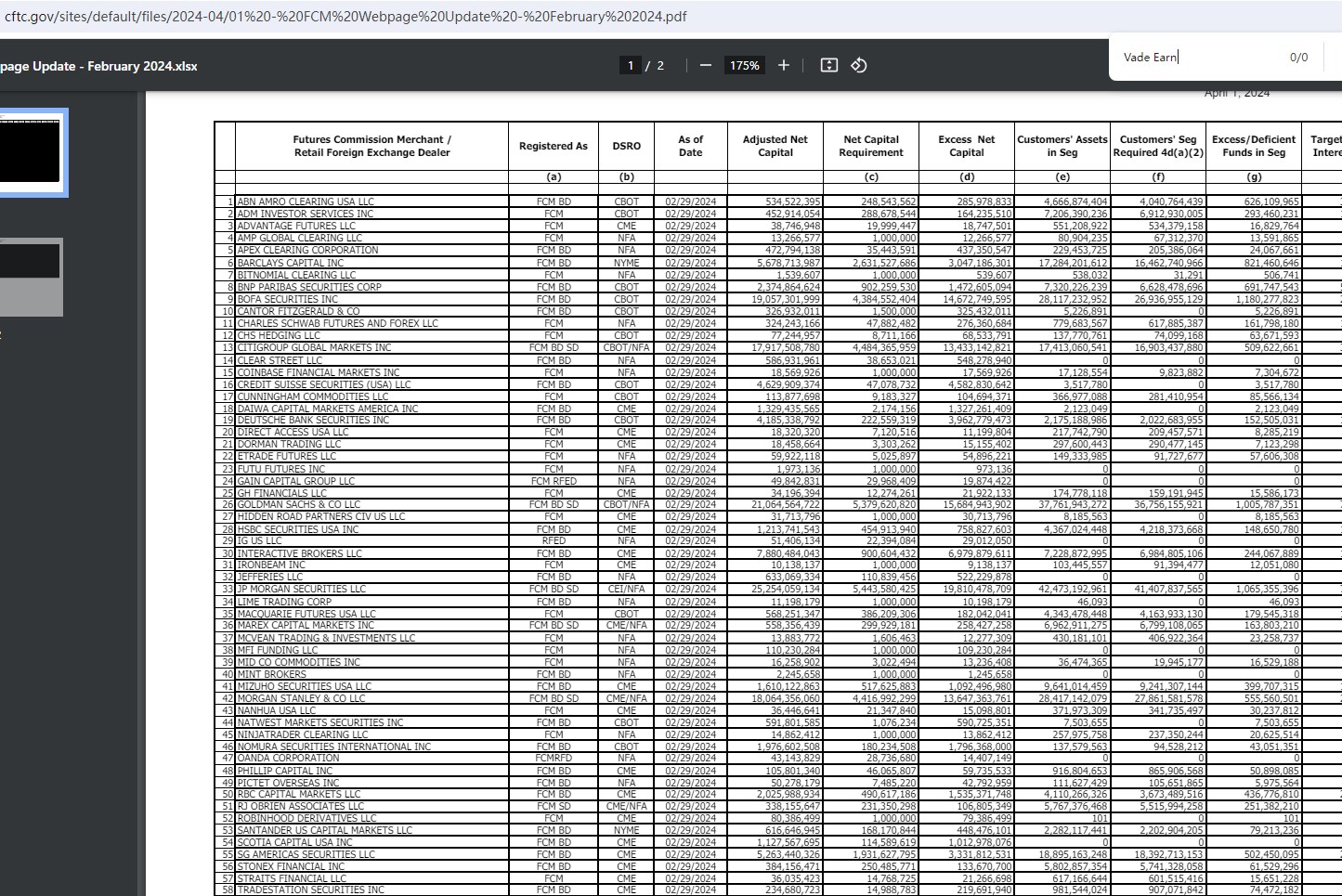Click the 'Customers' Assets in Seg' header
1342x896 pixels.
click(x=1062, y=146)
